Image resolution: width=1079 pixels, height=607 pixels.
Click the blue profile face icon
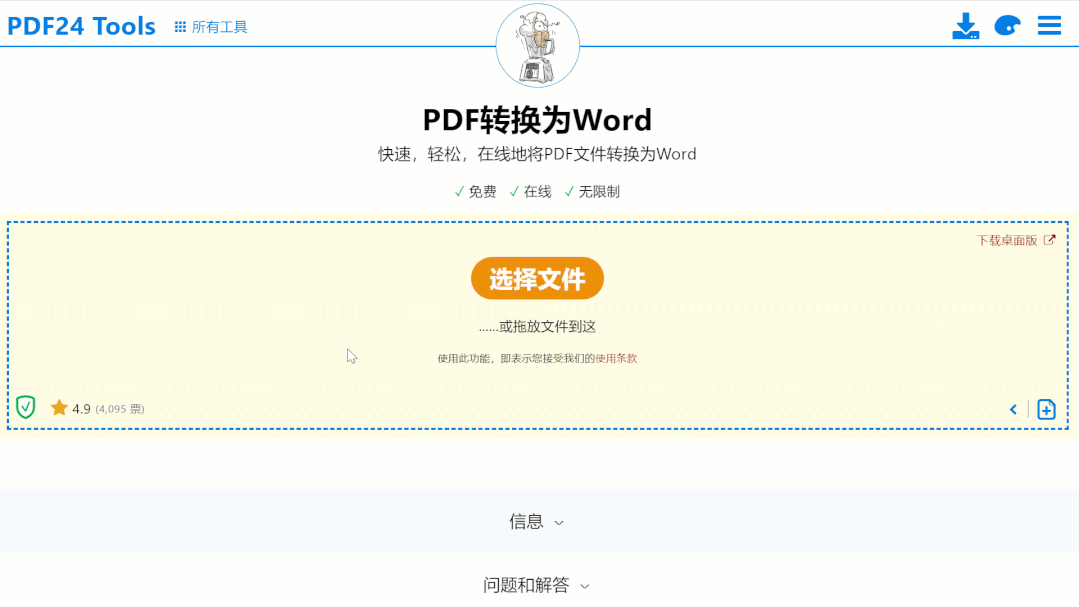[1007, 26]
